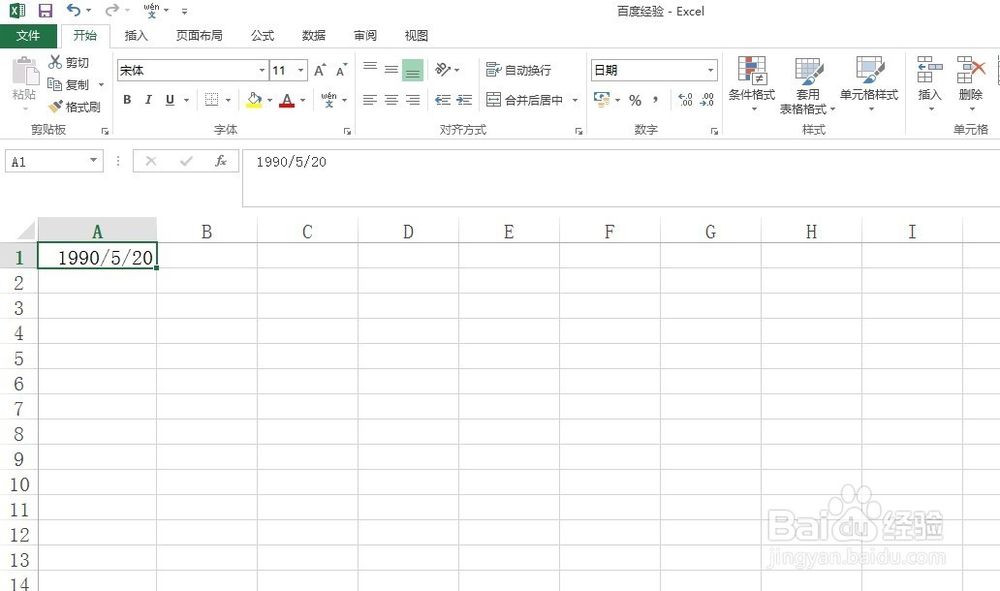The width and height of the screenshot is (1000, 591).
Task: Toggle italic formatting
Action: pos(148,100)
